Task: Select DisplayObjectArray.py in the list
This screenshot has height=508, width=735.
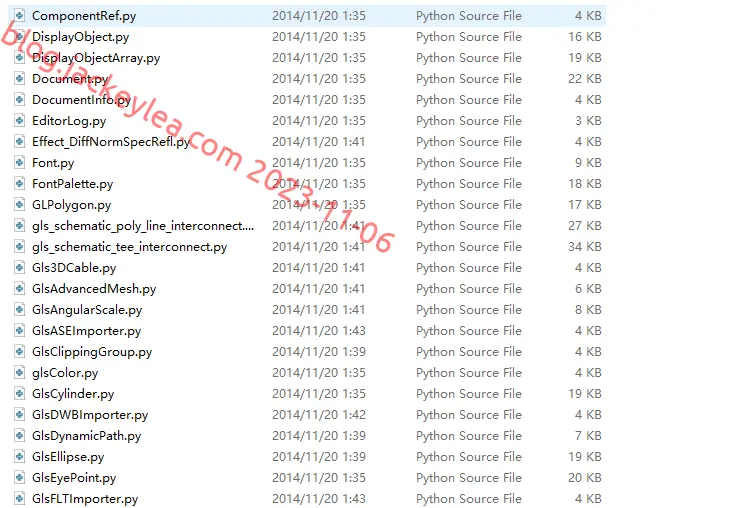Action: (96, 58)
